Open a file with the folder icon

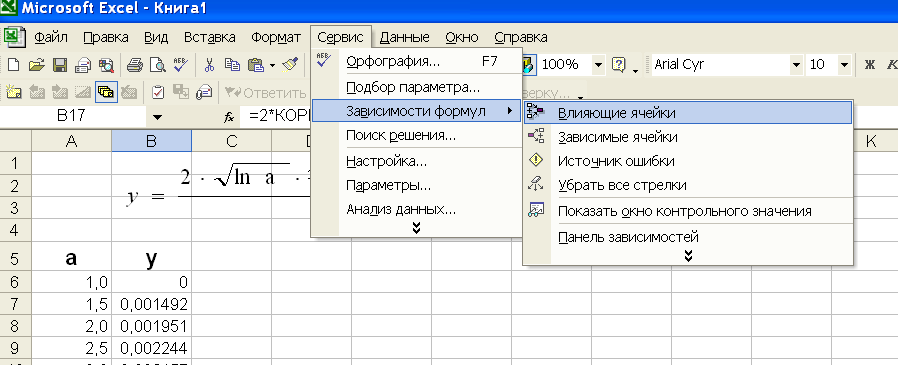(x=36, y=64)
